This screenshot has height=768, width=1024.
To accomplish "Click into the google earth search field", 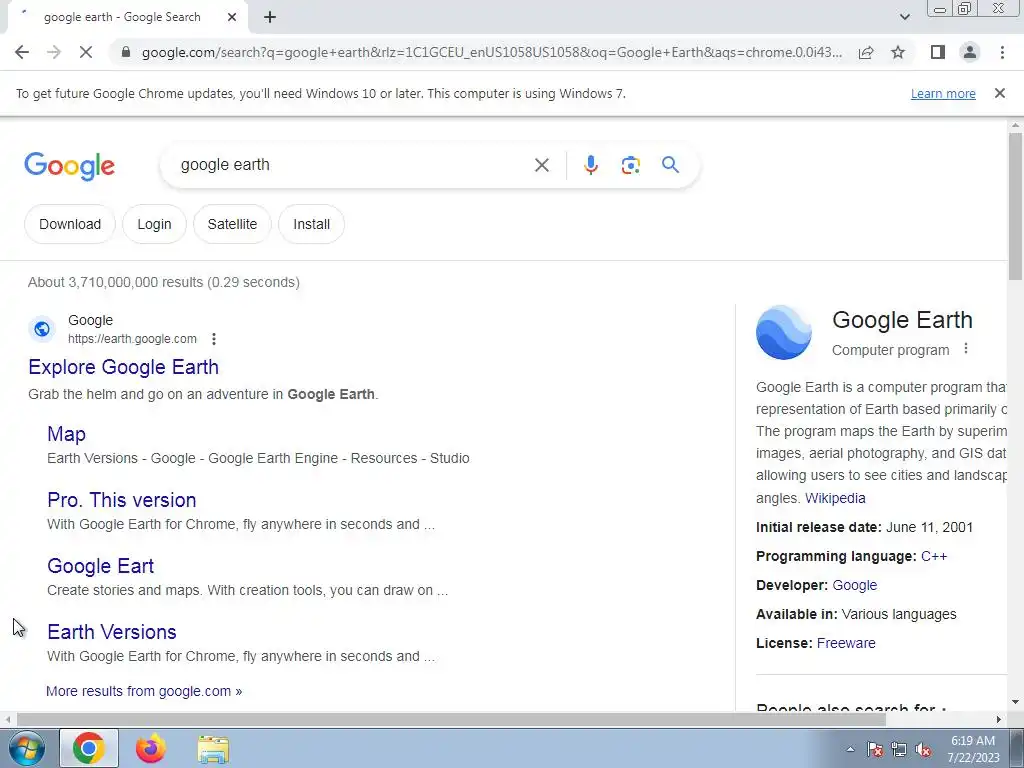I will click(x=353, y=165).
